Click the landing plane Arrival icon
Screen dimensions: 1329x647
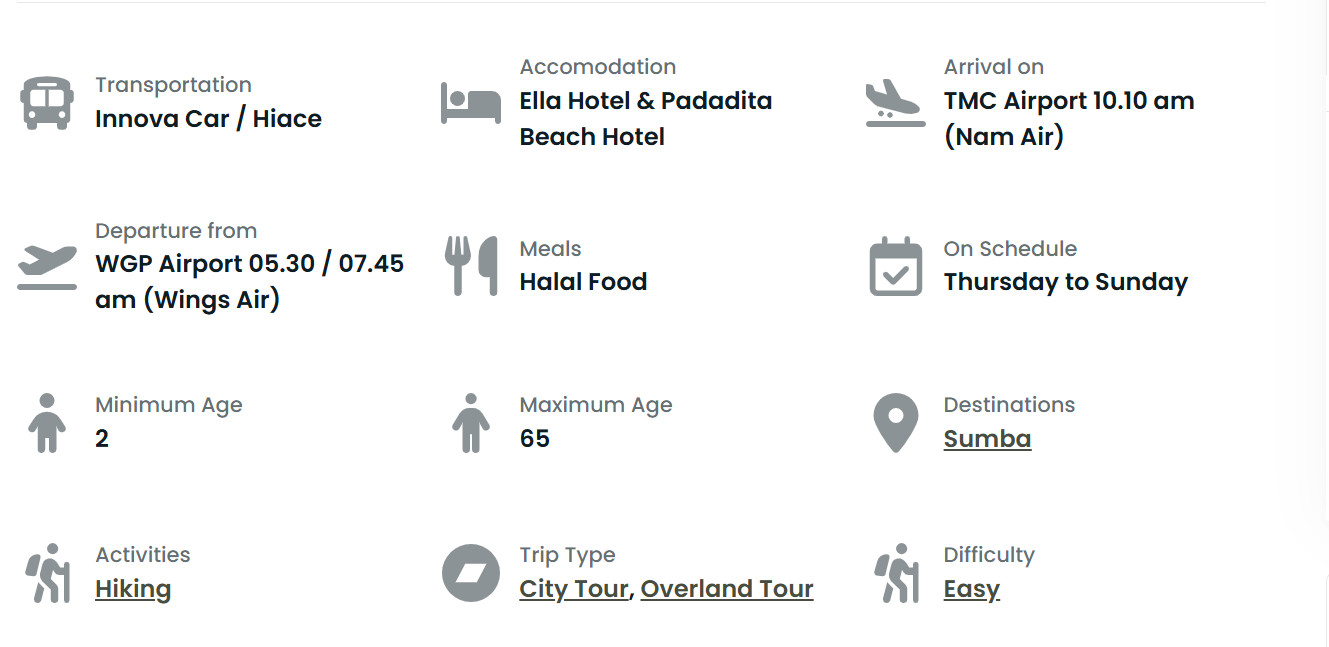click(x=895, y=103)
